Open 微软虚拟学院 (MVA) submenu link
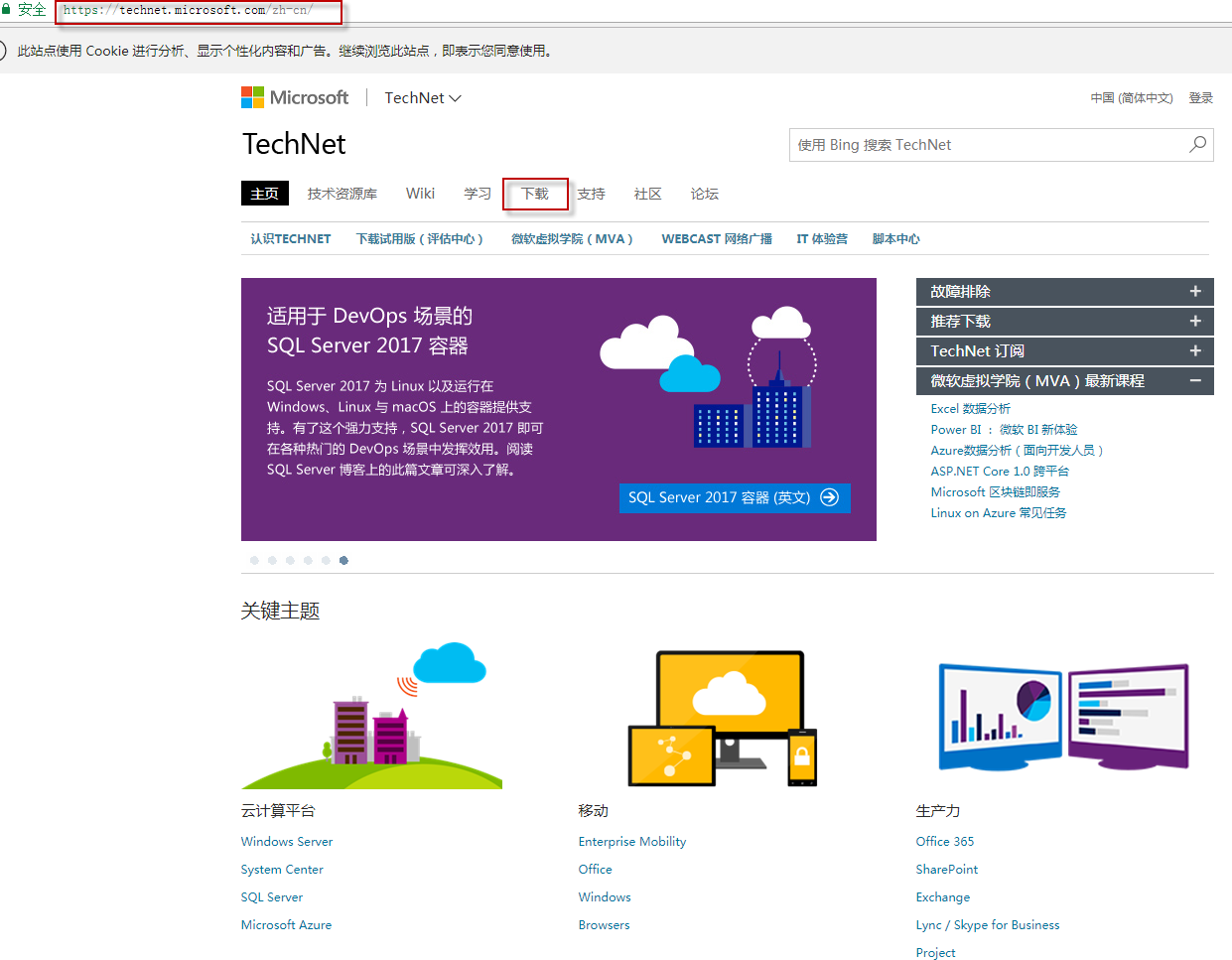1232x960 pixels. pyautogui.click(x=572, y=239)
